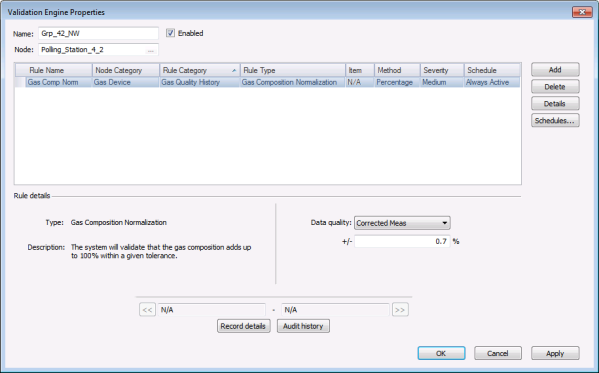Open the Data quality dropdown

tap(402, 223)
